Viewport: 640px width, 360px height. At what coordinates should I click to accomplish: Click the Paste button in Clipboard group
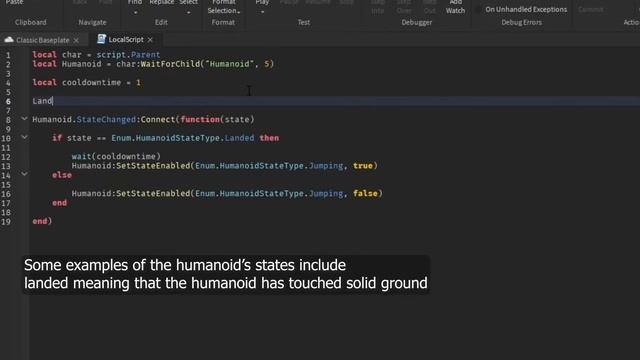click(14, 2)
